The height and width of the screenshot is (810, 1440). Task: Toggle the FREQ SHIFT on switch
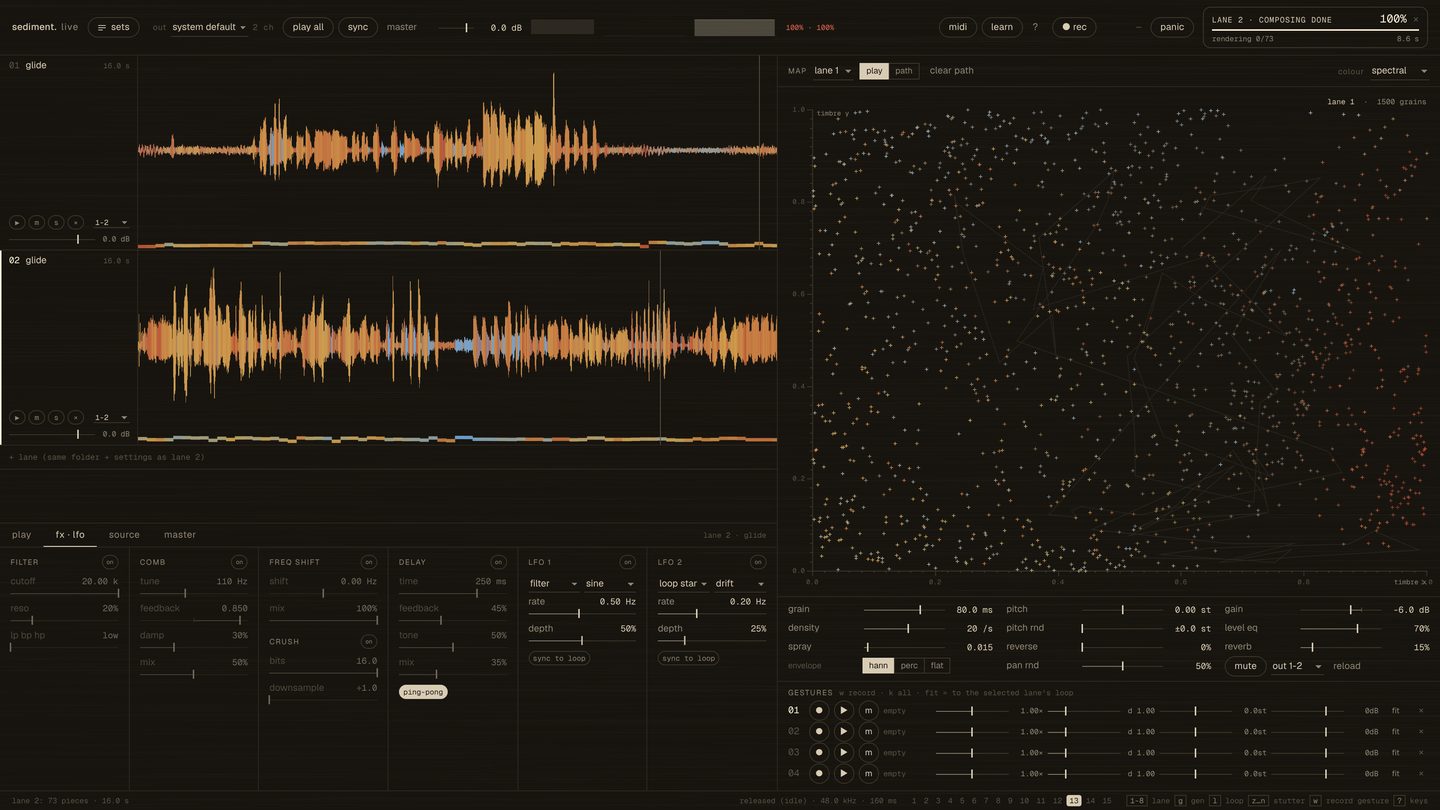[x=369, y=562]
